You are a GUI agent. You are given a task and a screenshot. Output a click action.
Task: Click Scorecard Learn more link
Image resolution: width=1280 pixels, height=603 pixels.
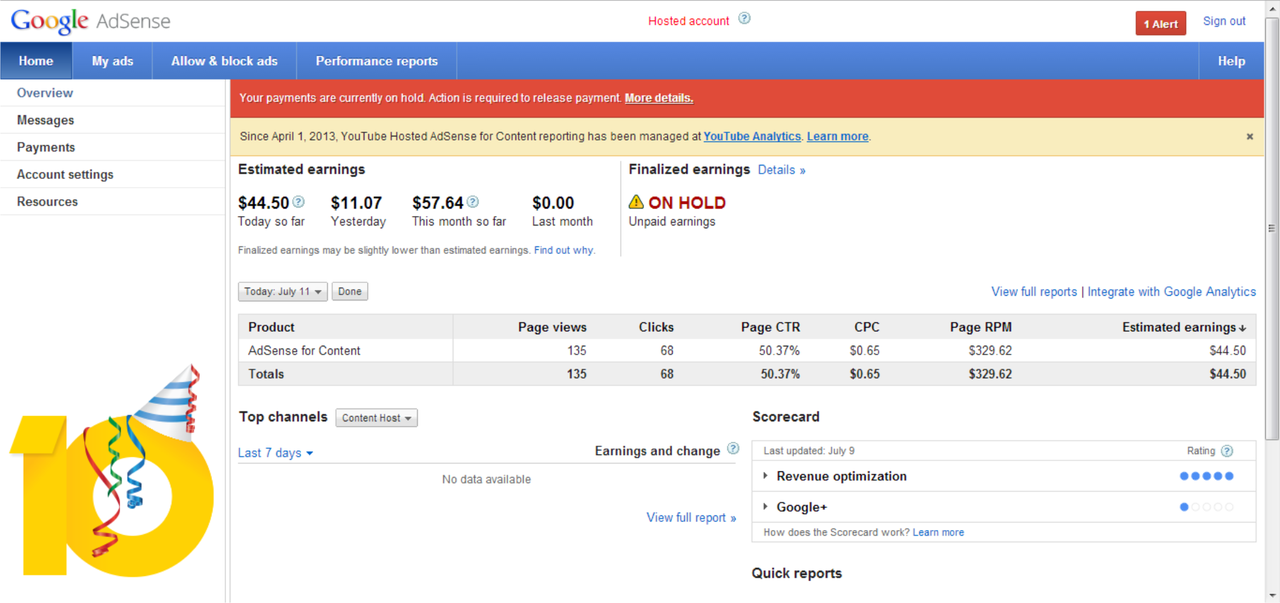(x=938, y=532)
